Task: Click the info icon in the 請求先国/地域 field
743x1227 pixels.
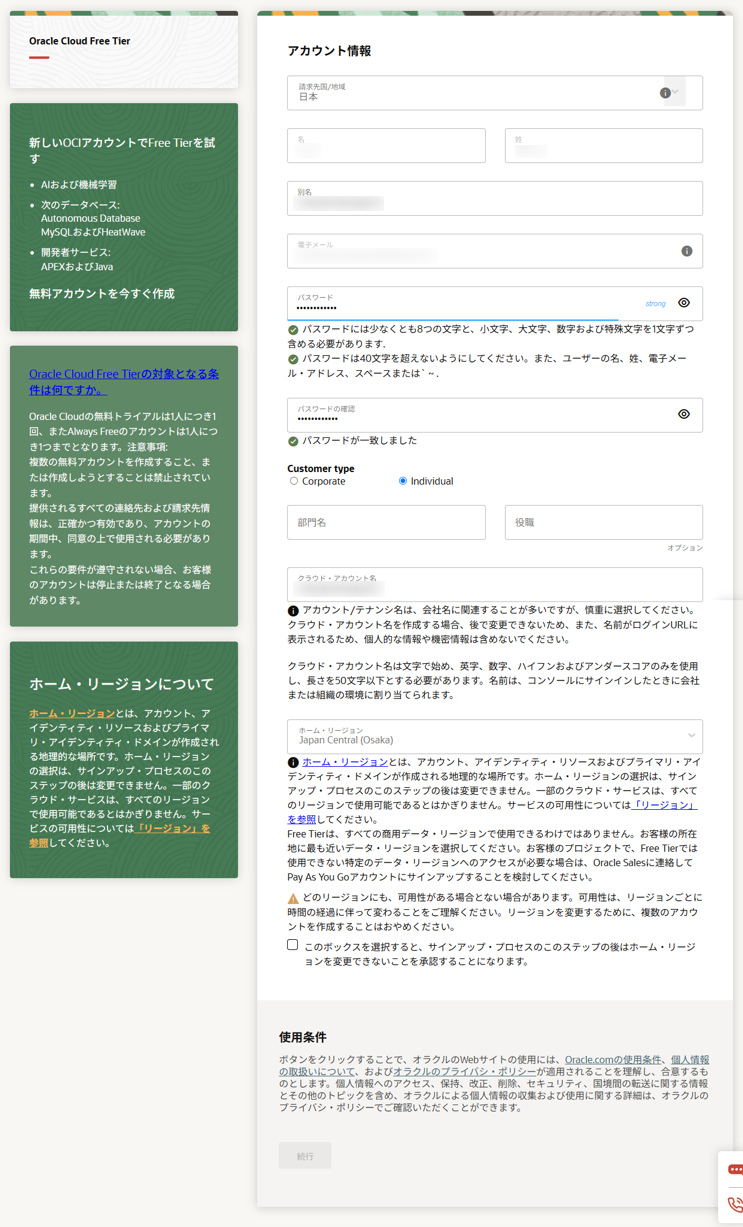Action: [x=665, y=93]
